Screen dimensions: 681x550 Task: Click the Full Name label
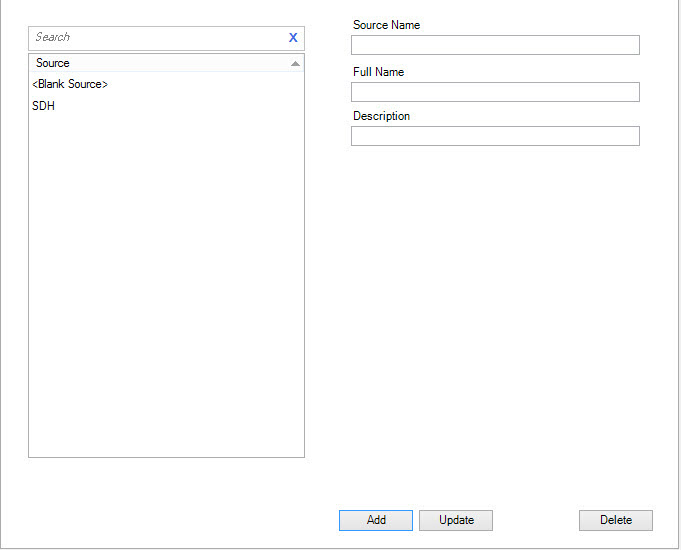pyautogui.click(x=378, y=72)
